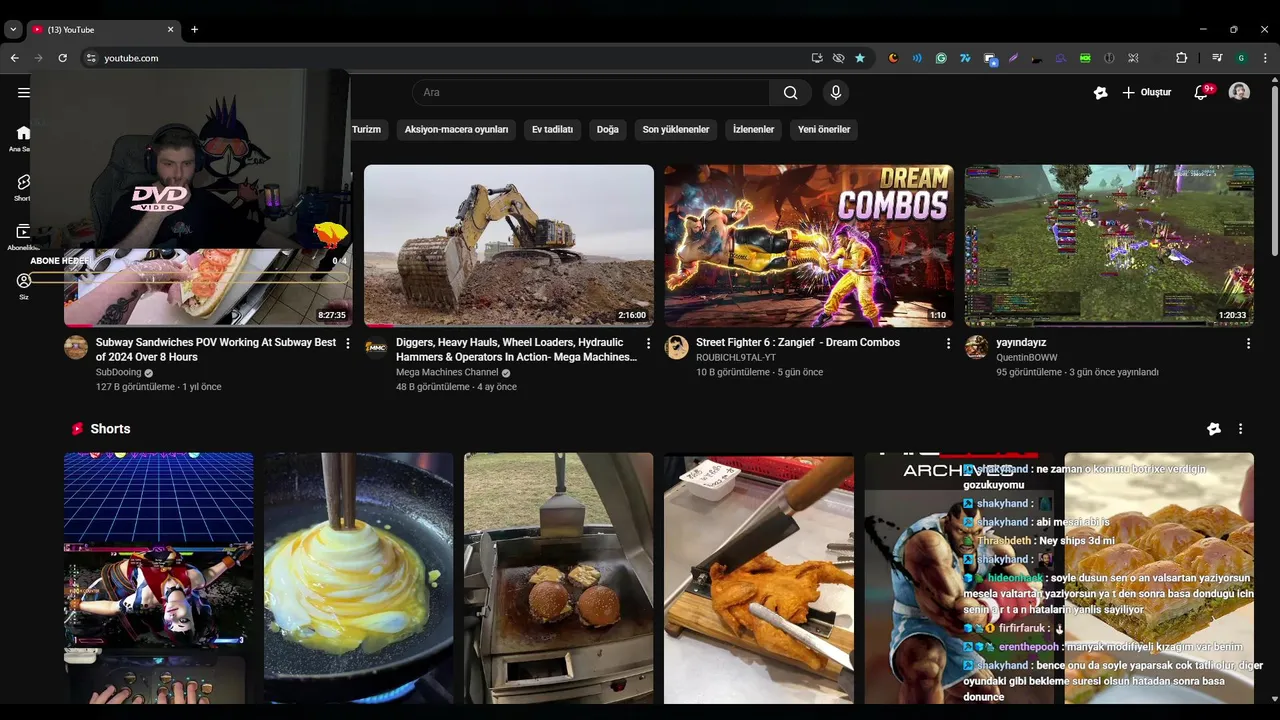
Task: Click the ROUBICHL9TAL-YT channel avatar
Action: (x=677, y=347)
